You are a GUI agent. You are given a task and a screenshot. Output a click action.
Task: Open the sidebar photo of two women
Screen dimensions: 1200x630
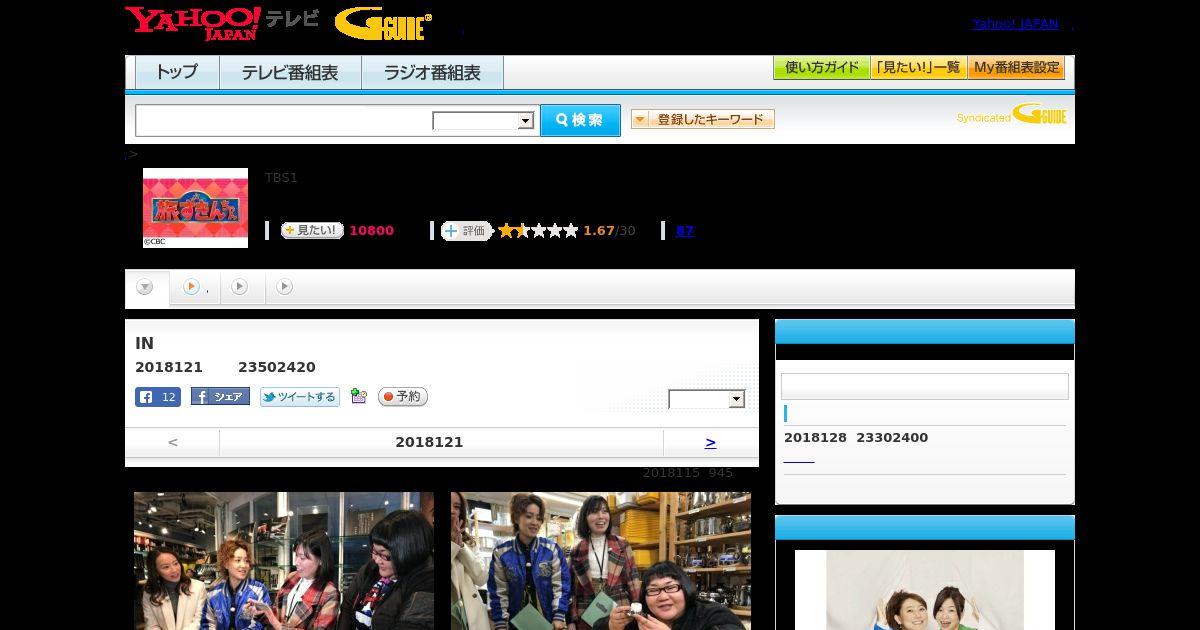pos(925,590)
